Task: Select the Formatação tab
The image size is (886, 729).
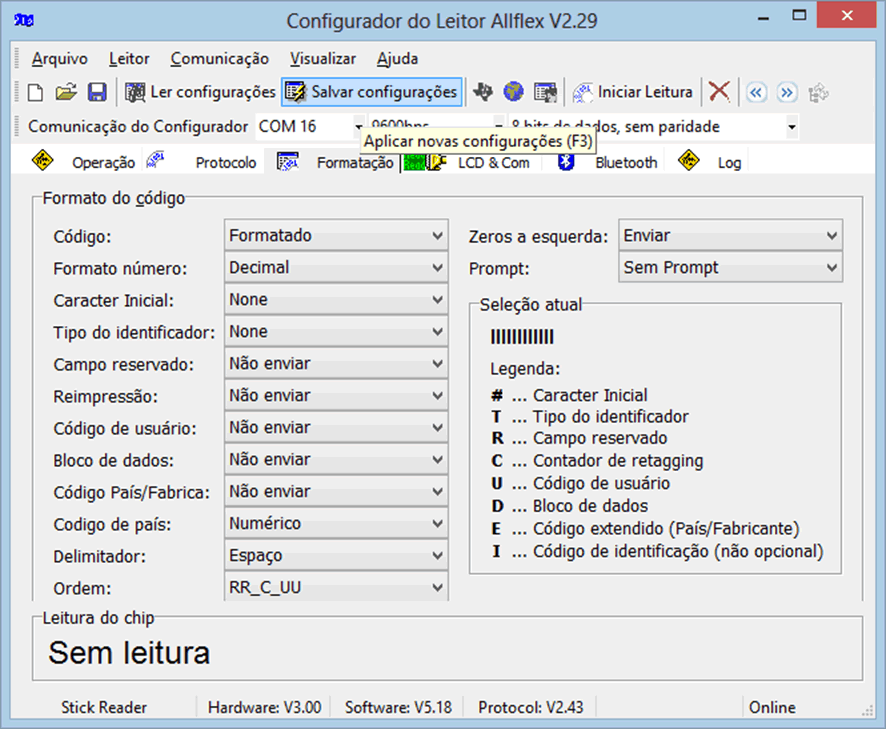Action: click(332, 162)
